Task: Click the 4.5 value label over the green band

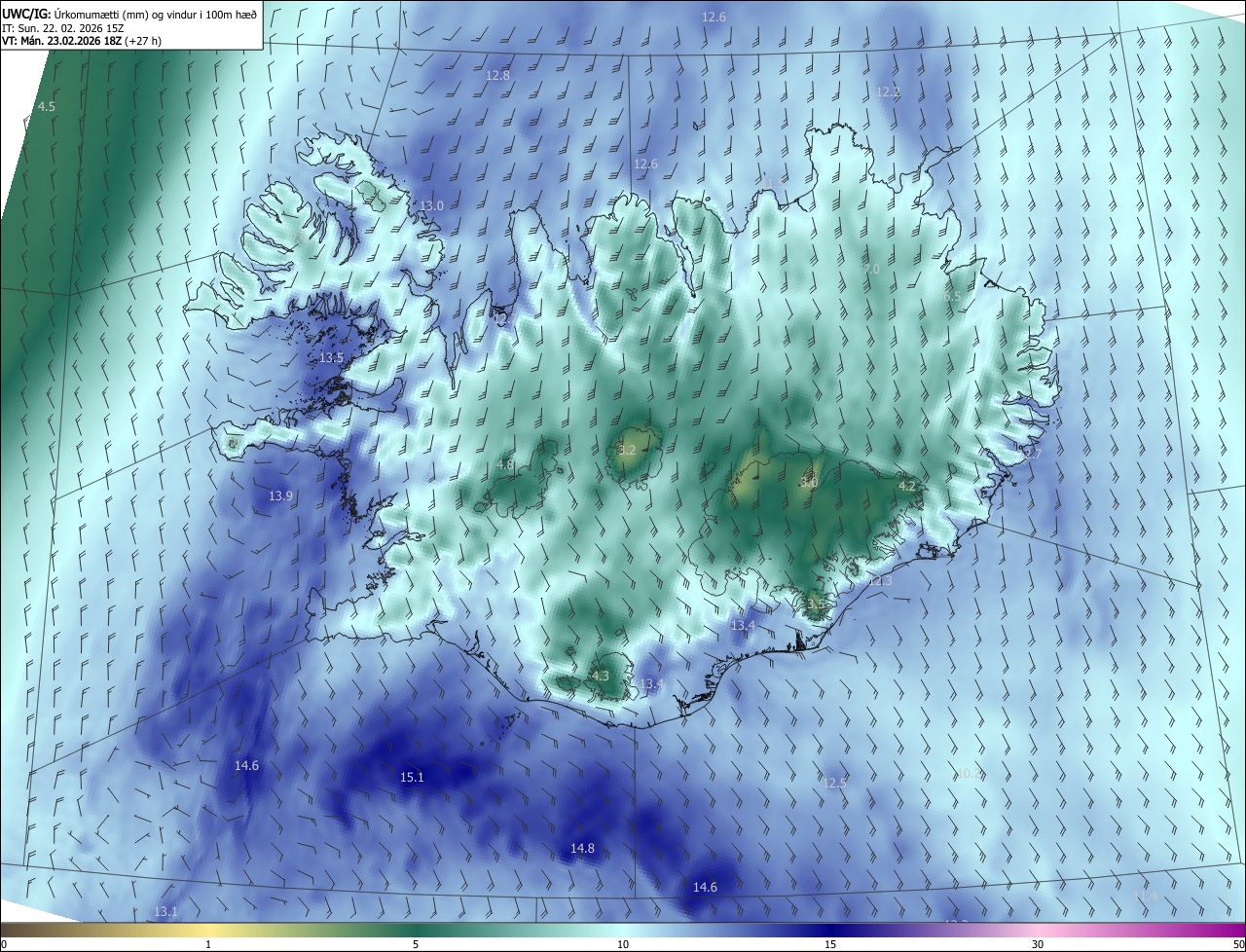Action: pos(46,106)
